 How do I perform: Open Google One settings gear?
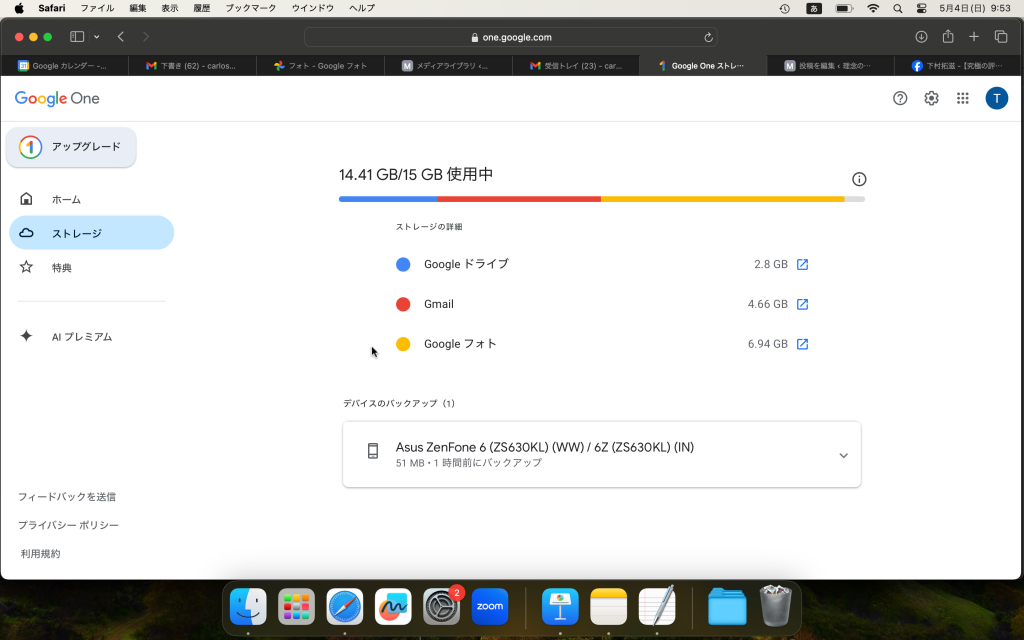tap(931, 98)
